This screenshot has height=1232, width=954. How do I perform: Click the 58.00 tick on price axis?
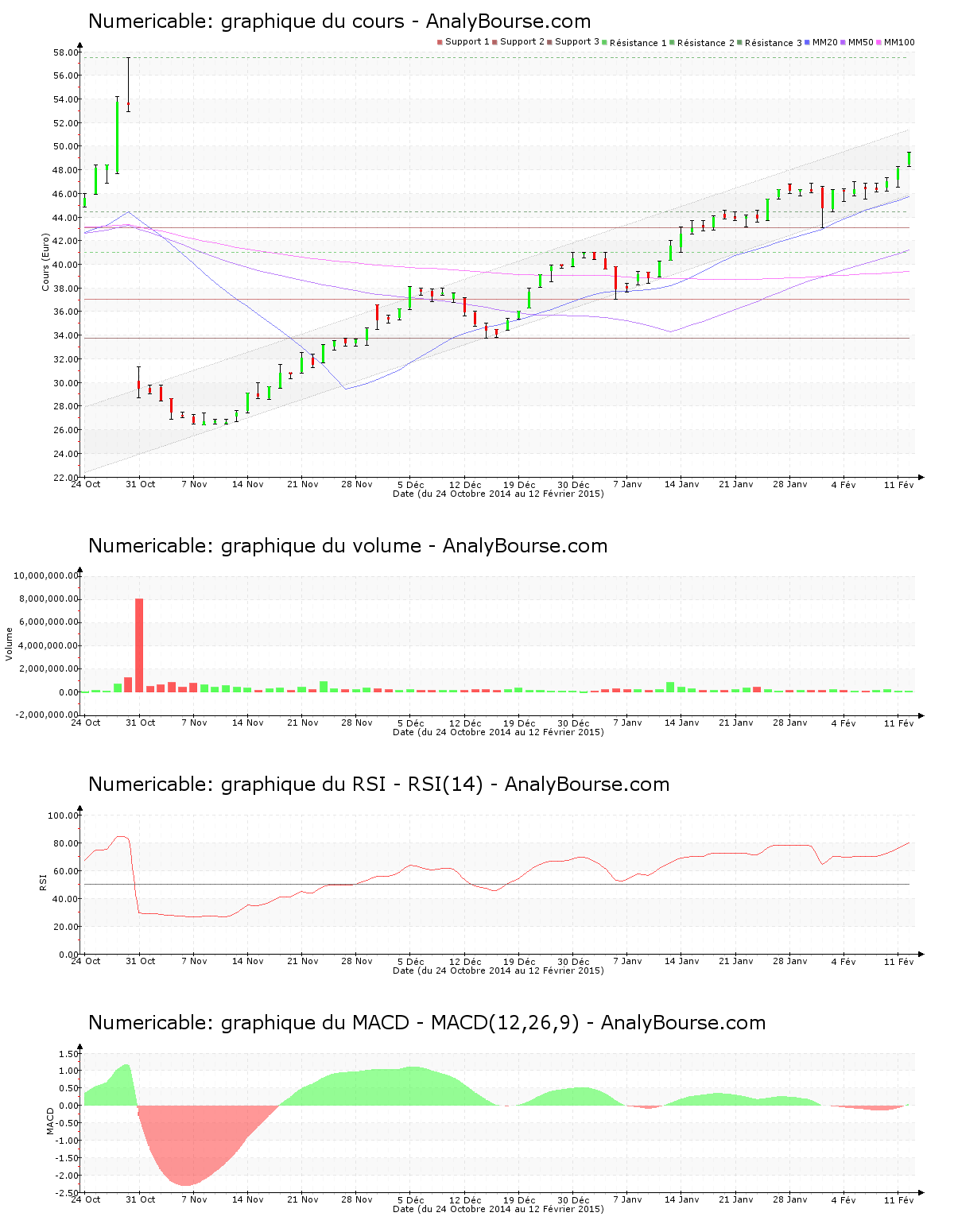pyautogui.click(x=66, y=52)
